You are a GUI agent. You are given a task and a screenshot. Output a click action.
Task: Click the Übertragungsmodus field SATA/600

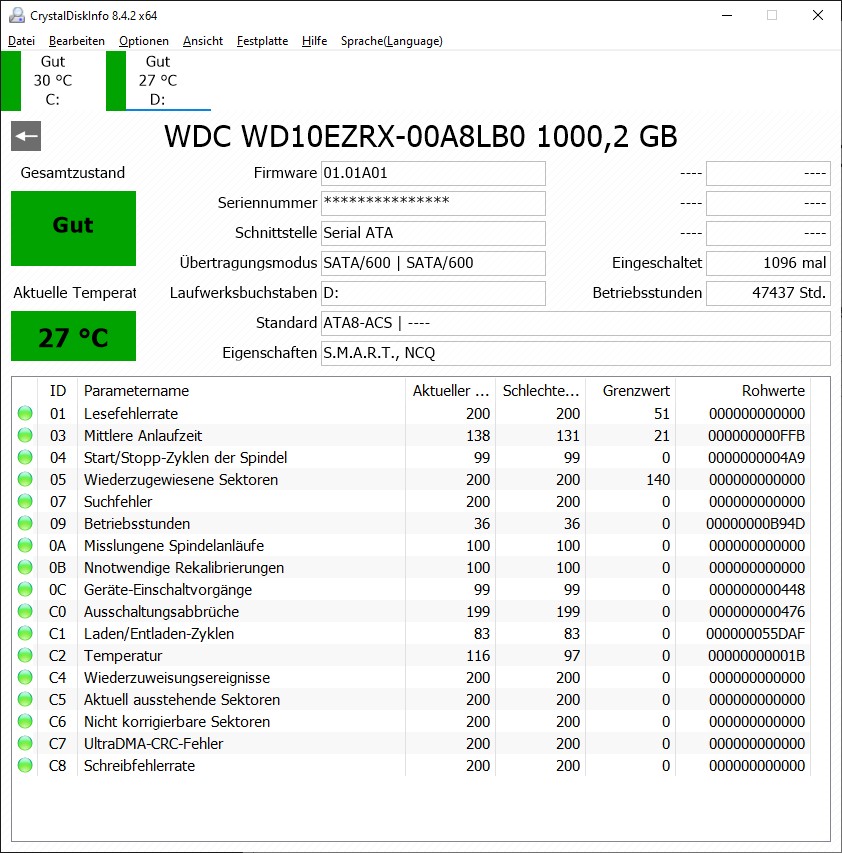[x=434, y=263]
